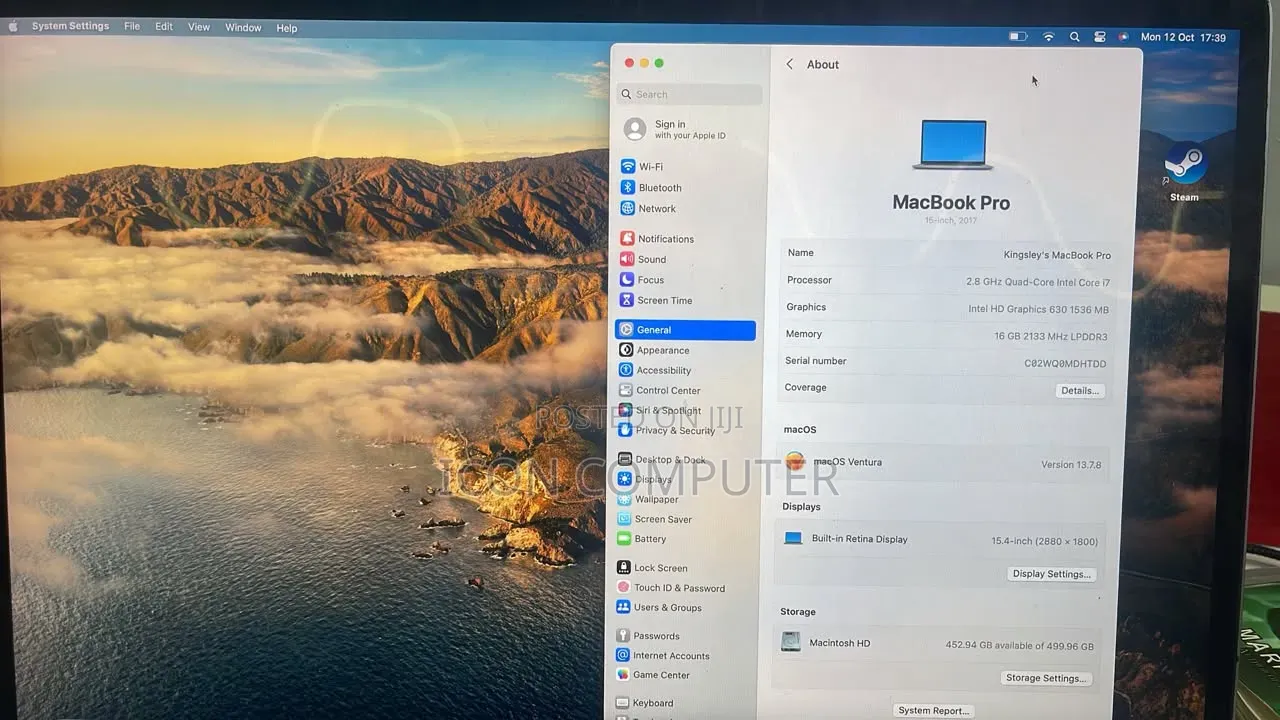The image size is (1280, 720).
Task: Open Battery icon in sidebar
Action: click(625, 538)
